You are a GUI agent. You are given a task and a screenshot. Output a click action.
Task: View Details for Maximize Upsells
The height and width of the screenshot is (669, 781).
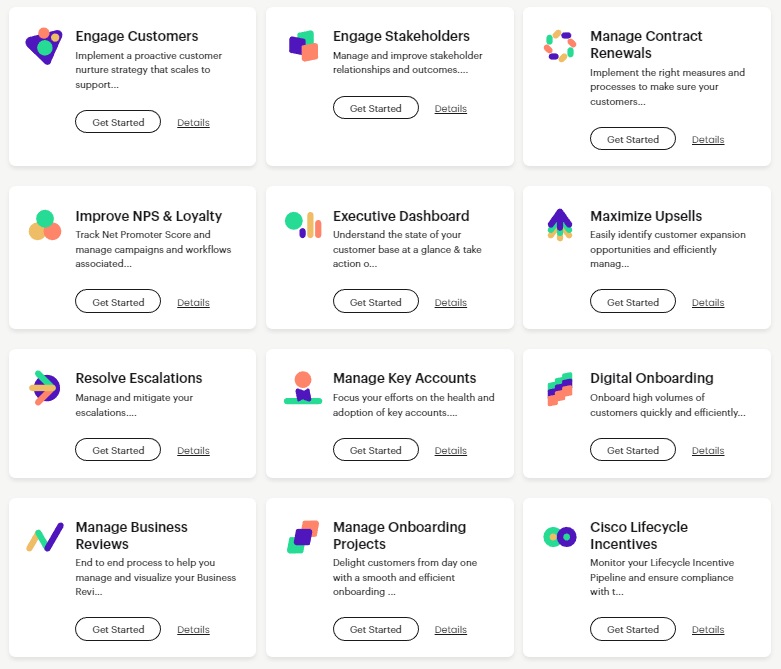pos(708,302)
